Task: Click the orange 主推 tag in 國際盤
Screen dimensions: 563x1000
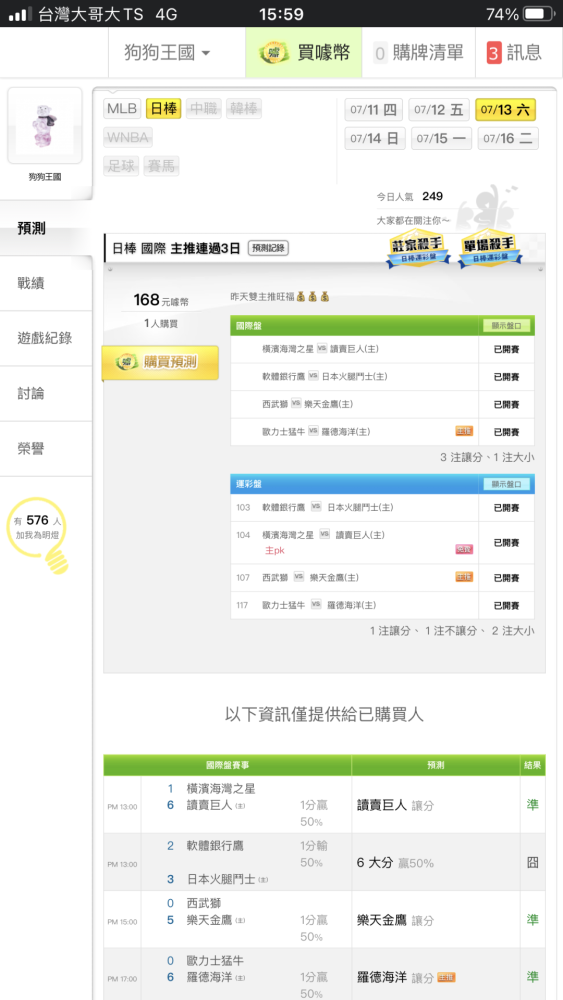Action: pos(464,431)
